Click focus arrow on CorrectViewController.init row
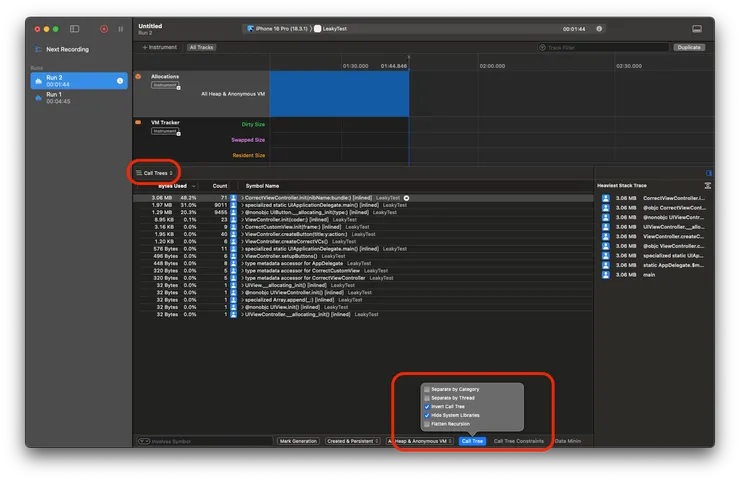 (x=406, y=198)
